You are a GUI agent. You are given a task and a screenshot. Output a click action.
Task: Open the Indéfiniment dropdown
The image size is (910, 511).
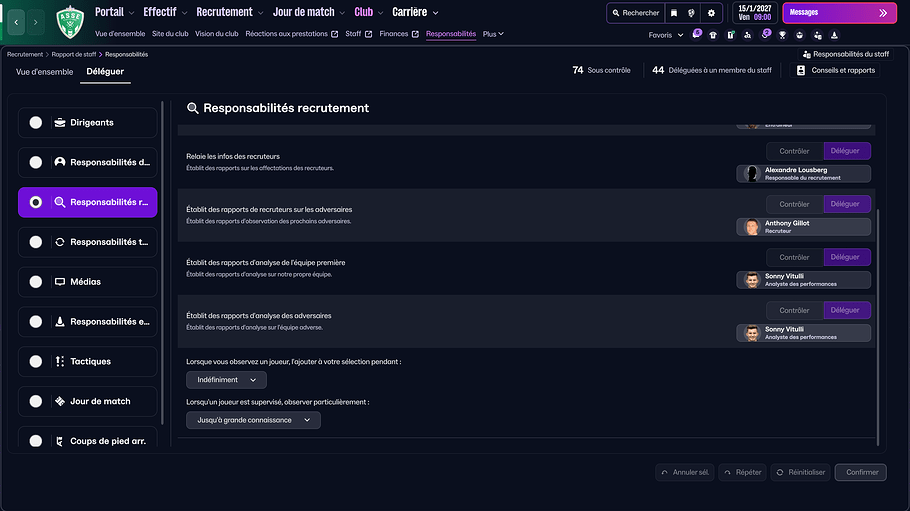pos(226,380)
